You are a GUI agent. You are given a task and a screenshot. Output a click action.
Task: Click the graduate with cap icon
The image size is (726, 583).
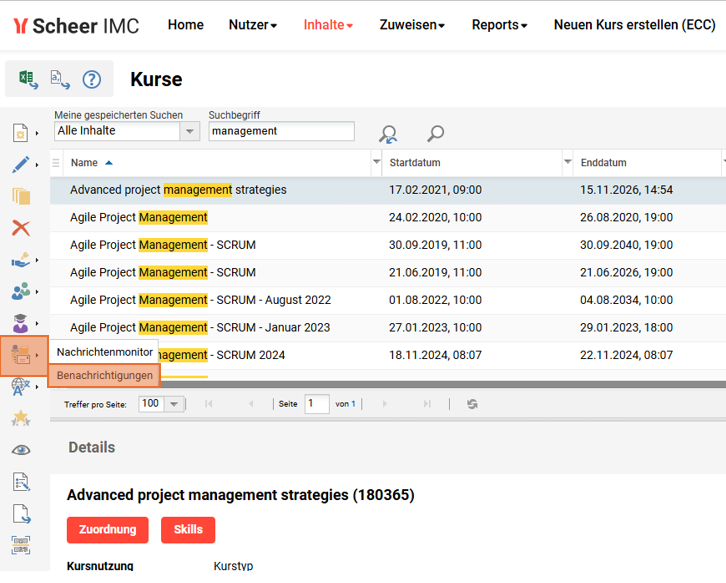click(20, 323)
